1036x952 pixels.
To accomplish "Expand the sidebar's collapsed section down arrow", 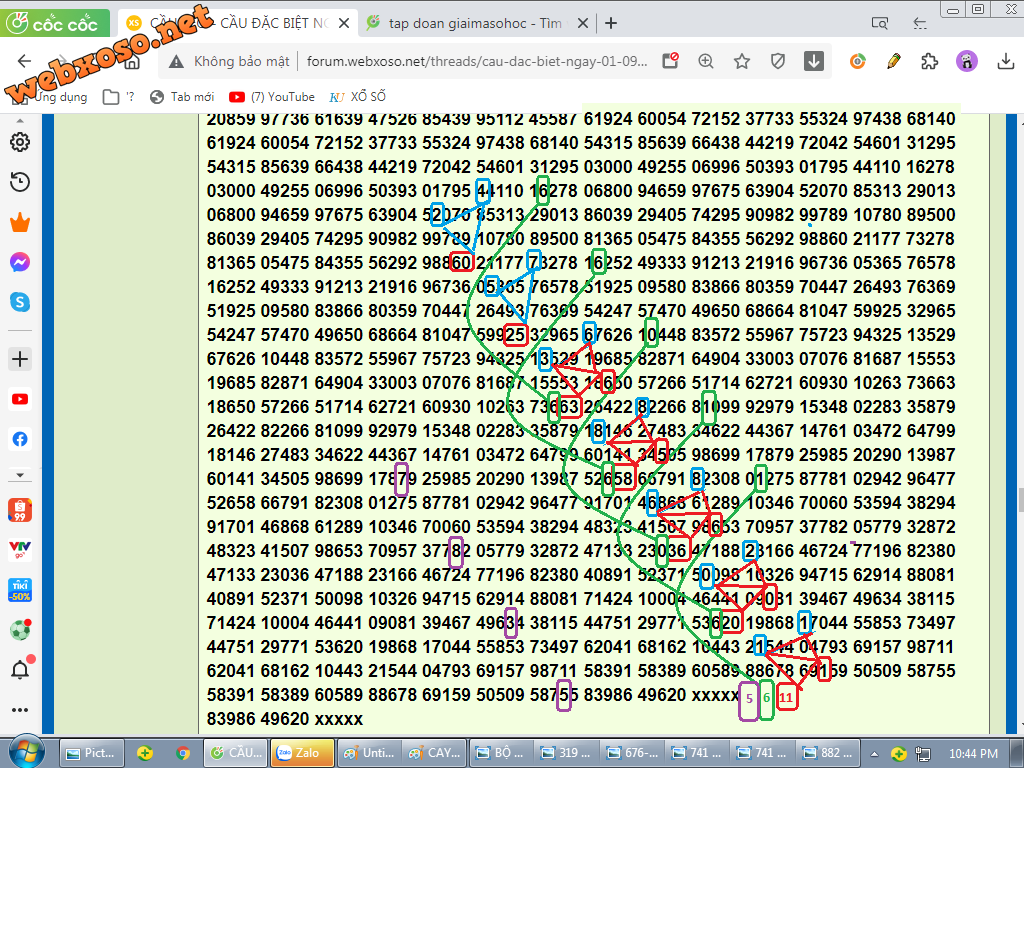I will 19,474.
